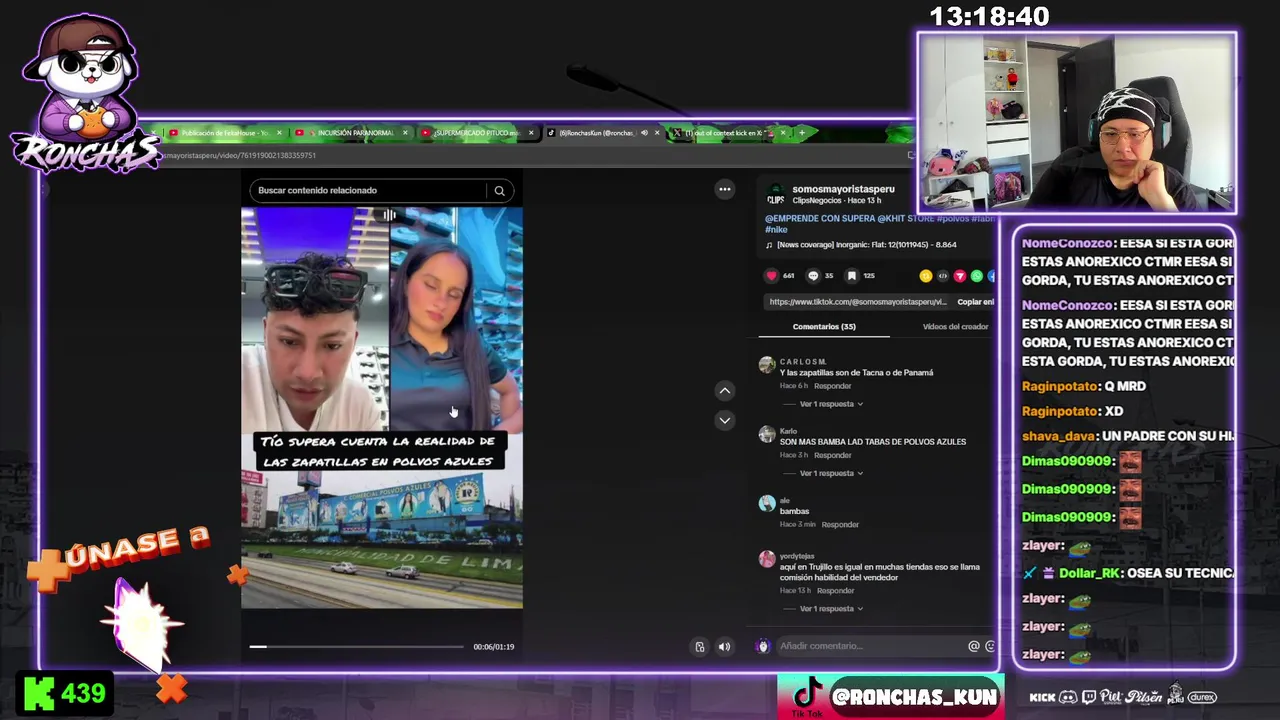Viewport: 1280px width, 720px height.
Task: Switch to Publicación de FeikaHouse YouTube tab
Action: [226, 133]
